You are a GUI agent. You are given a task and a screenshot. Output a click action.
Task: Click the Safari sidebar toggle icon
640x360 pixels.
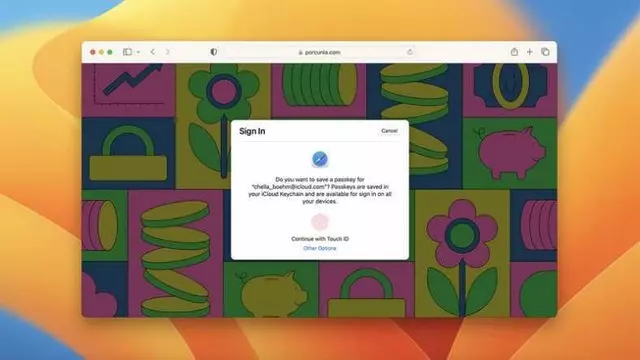click(x=127, y=52)
